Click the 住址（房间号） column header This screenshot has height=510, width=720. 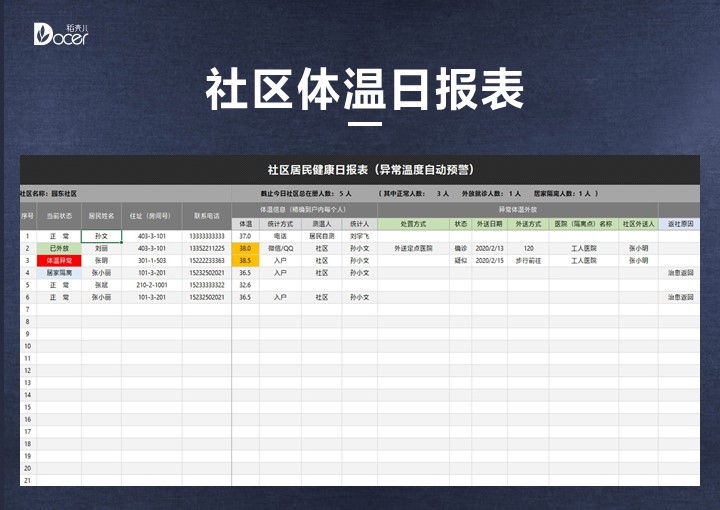[151, 216]
